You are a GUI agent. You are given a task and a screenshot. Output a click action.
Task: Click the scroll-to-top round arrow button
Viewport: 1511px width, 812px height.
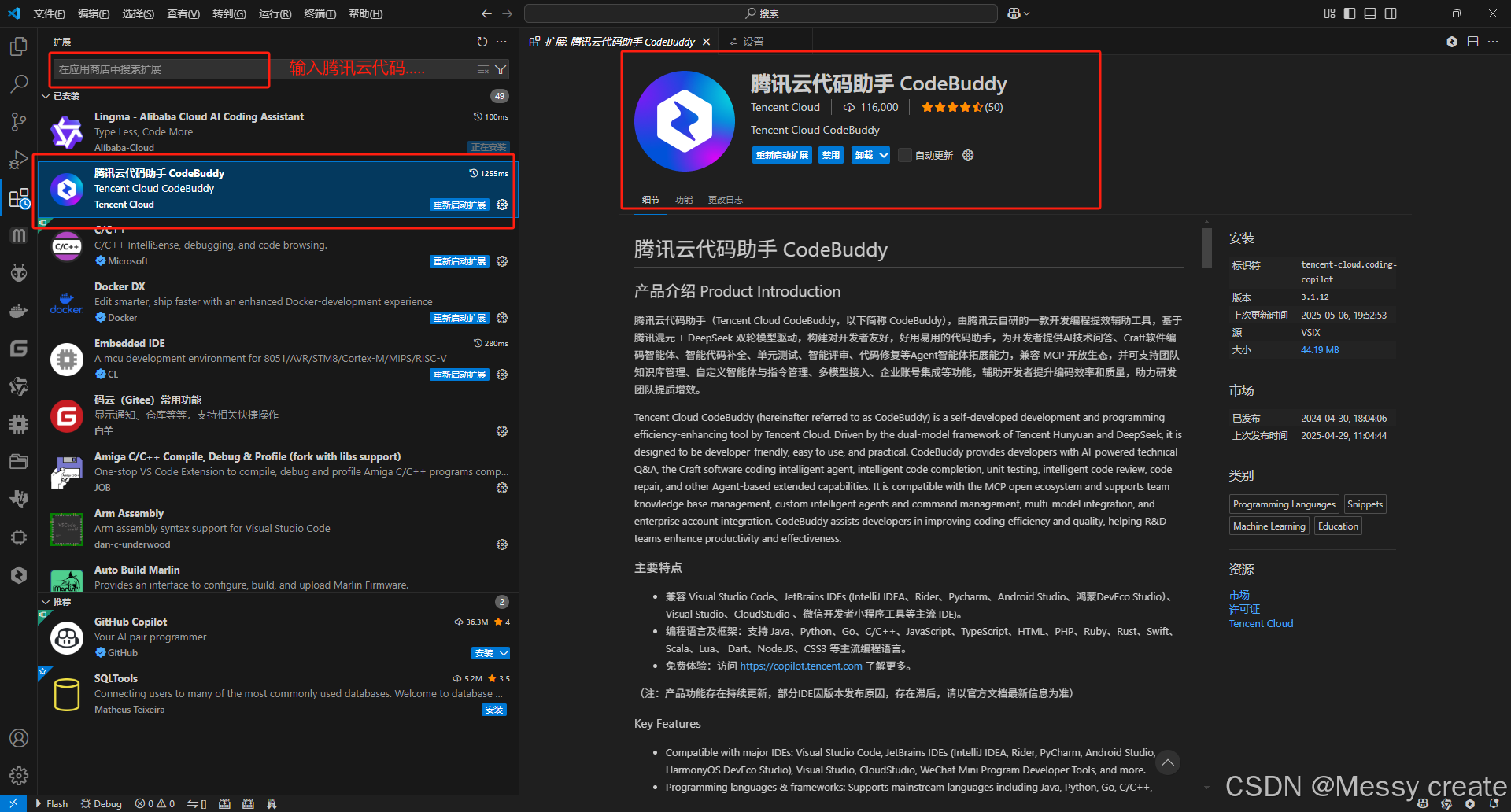click(1168, 762)
